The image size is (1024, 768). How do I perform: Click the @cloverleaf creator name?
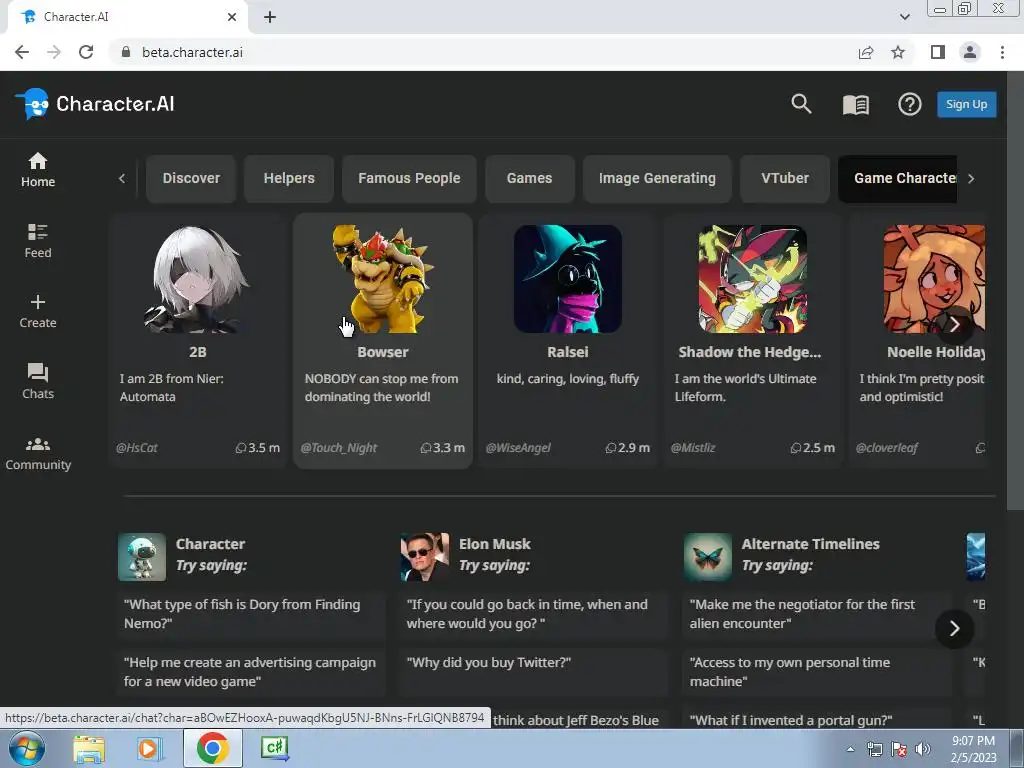click(x=887, y=448)
